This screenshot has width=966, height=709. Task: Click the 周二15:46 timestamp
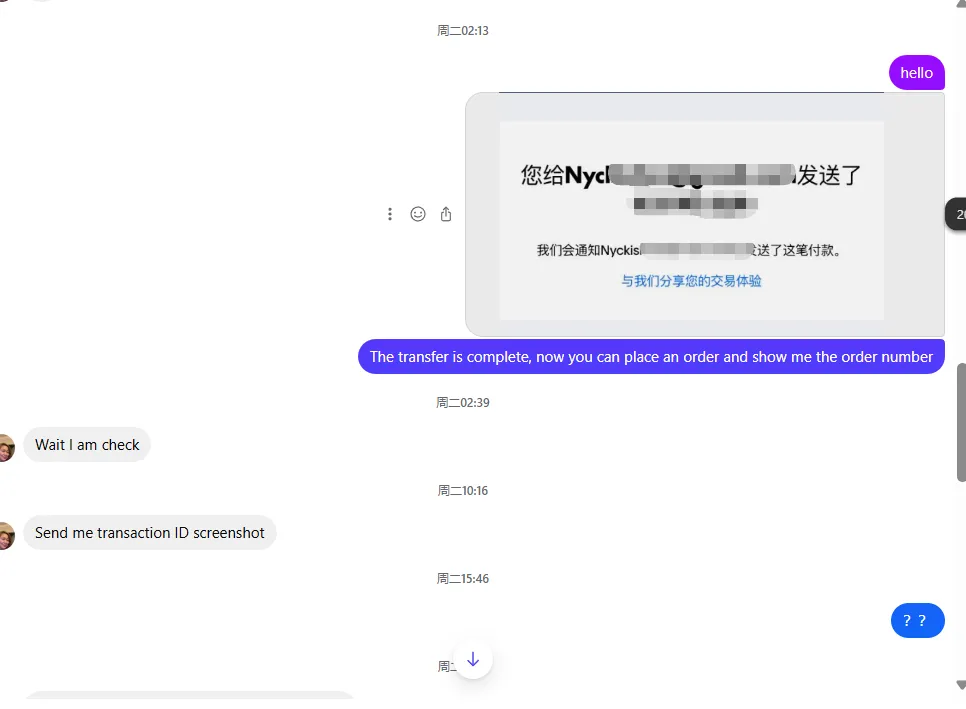tap(463, 579)
